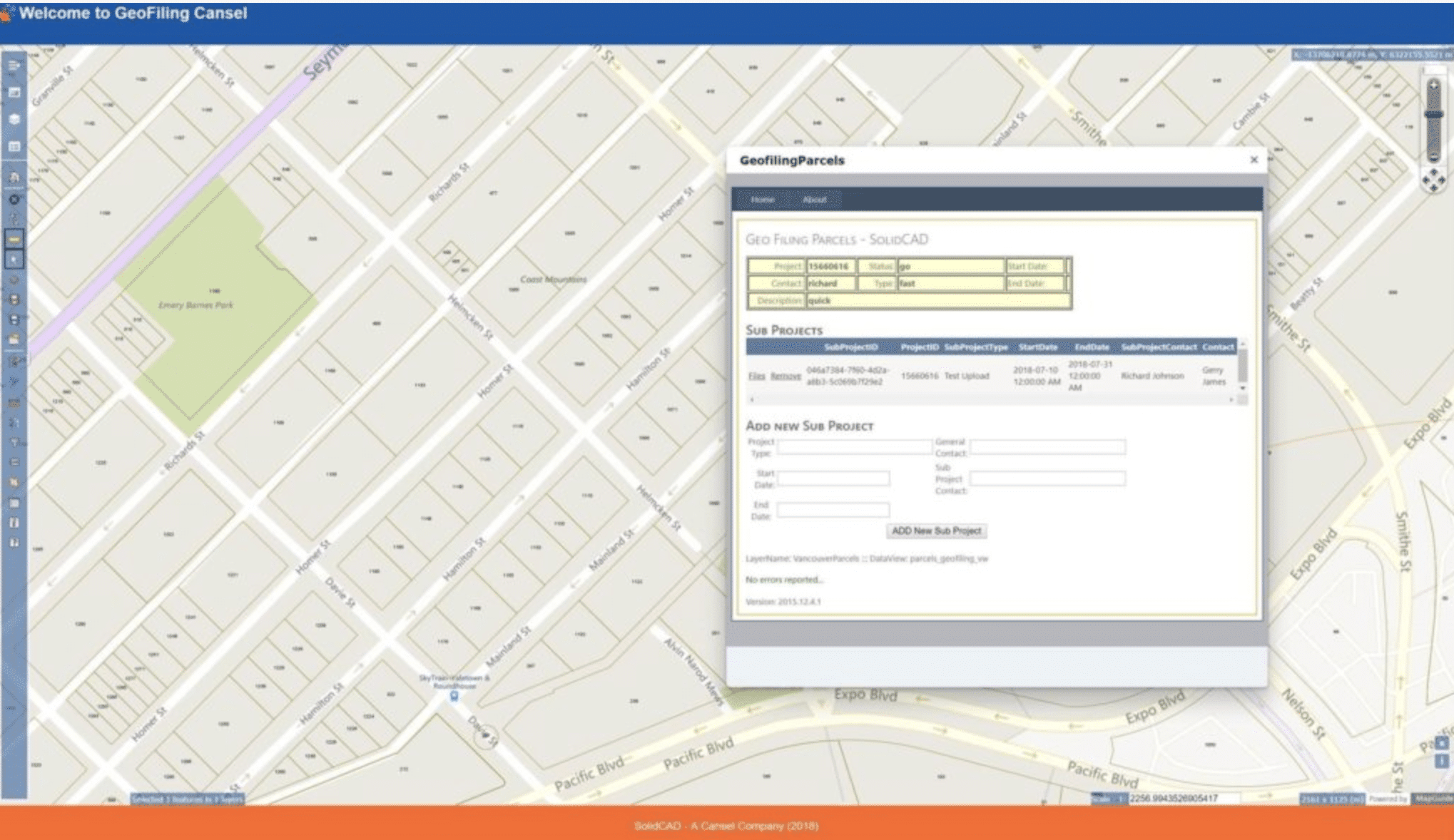Close the GeofilingParcels dialog
Screen dimensions: 1454x840
pyautogui.click(x=1254, y=160)
